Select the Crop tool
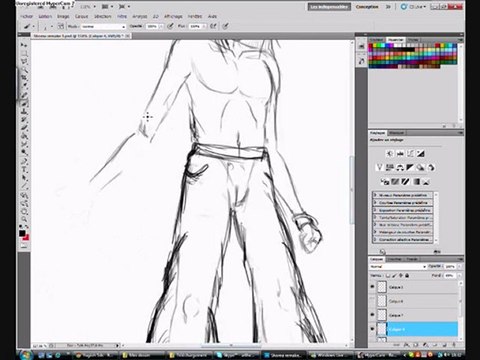Viewport: 480px width, 360px height. tap(24, 78)
